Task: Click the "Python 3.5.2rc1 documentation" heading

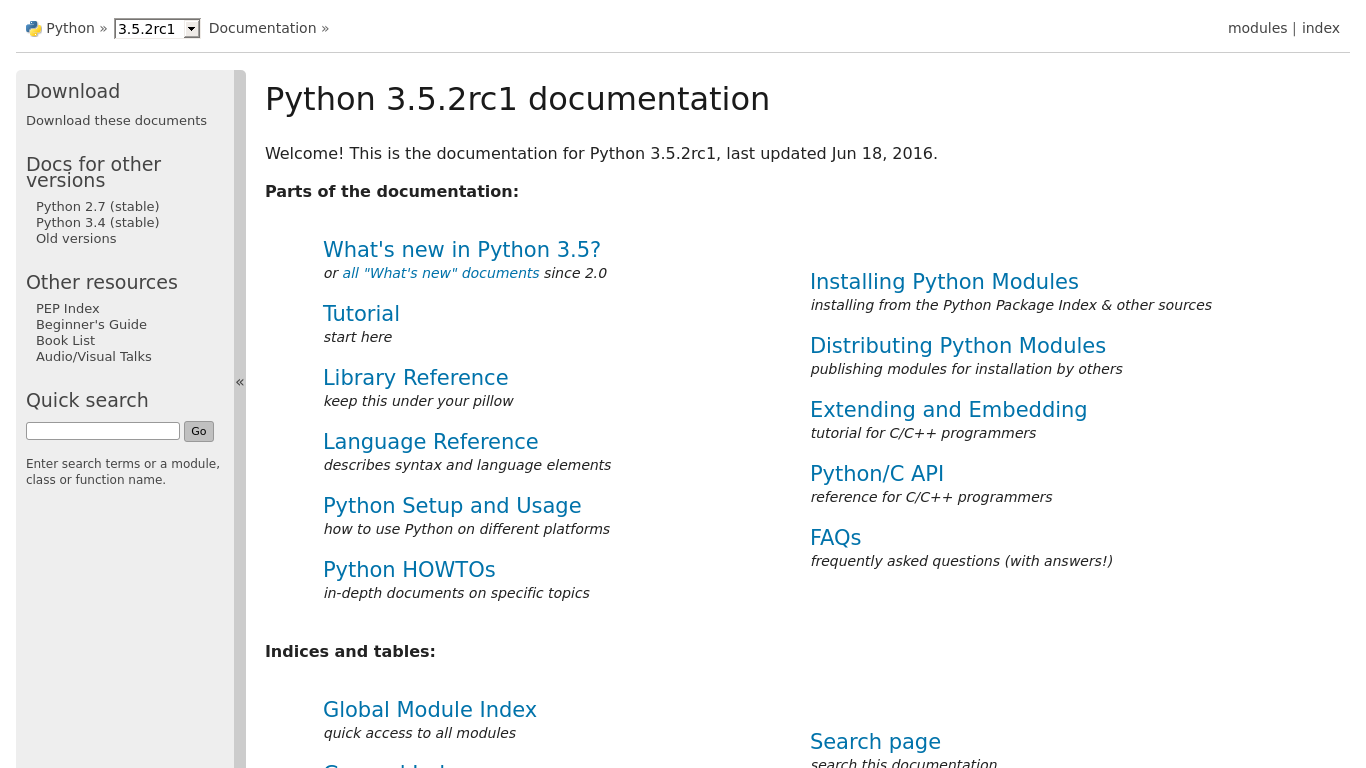Action: pyautogui.click(x=517, y=99)
